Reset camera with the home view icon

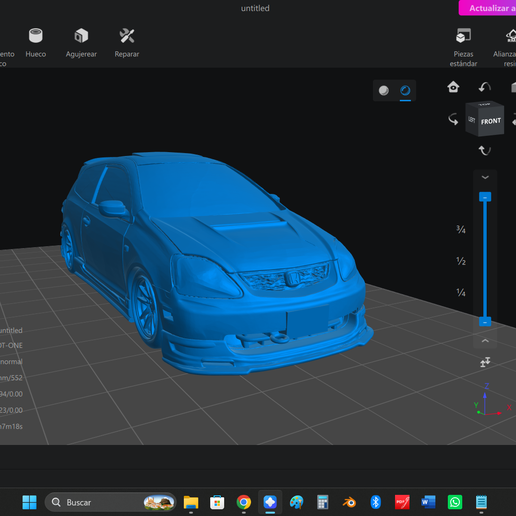pyautogui.click(x=453, y=87)
